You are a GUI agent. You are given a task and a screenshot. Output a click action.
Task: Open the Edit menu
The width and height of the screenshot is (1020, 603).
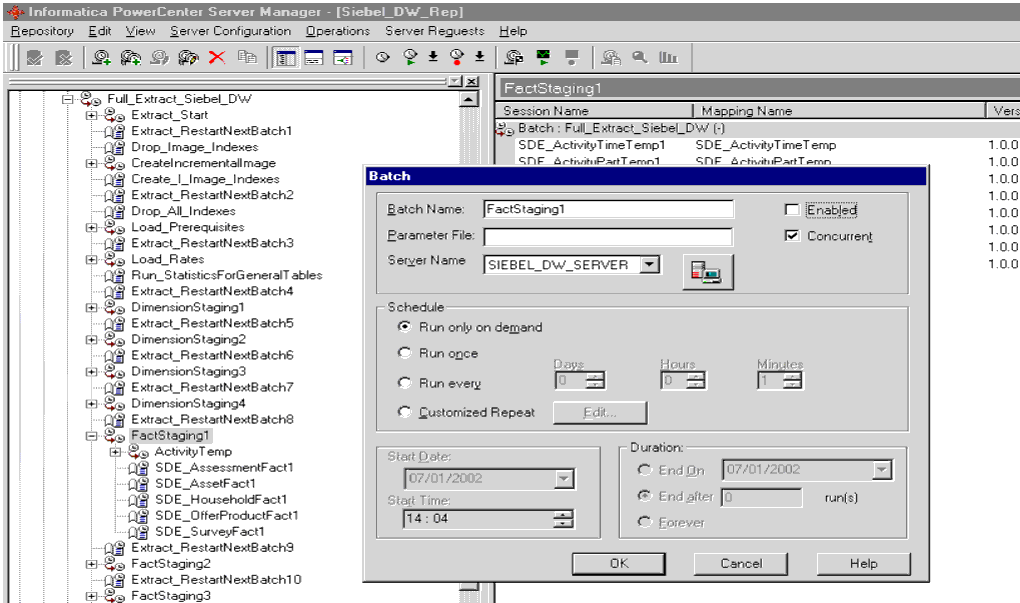pyautogui.click(x=100, y=31)
